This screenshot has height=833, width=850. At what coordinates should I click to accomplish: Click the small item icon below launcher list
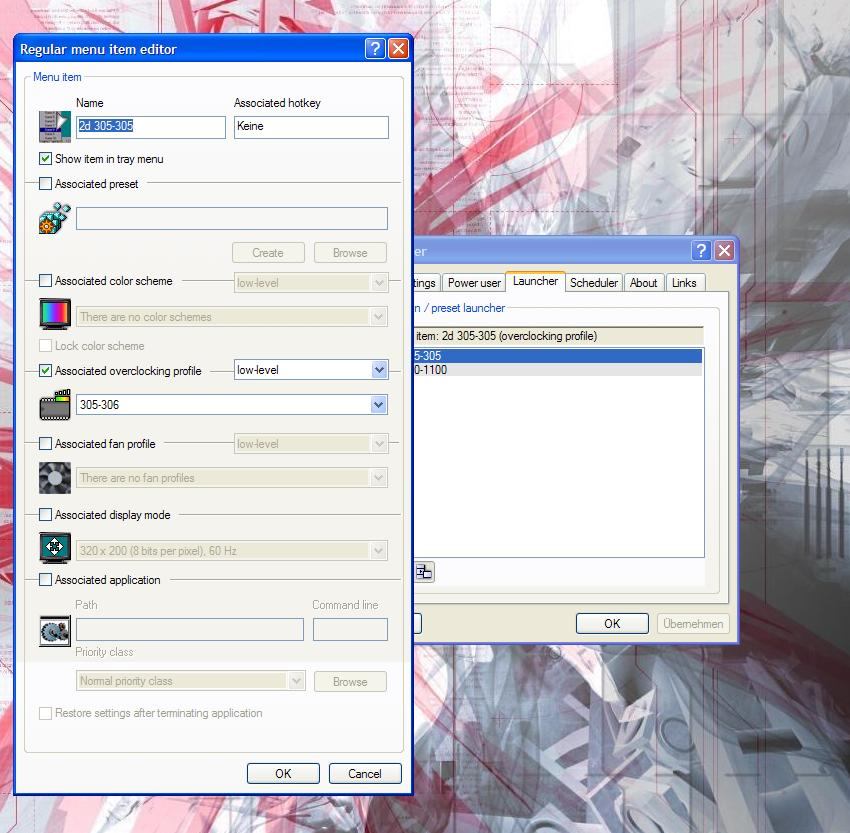[424, 572]
